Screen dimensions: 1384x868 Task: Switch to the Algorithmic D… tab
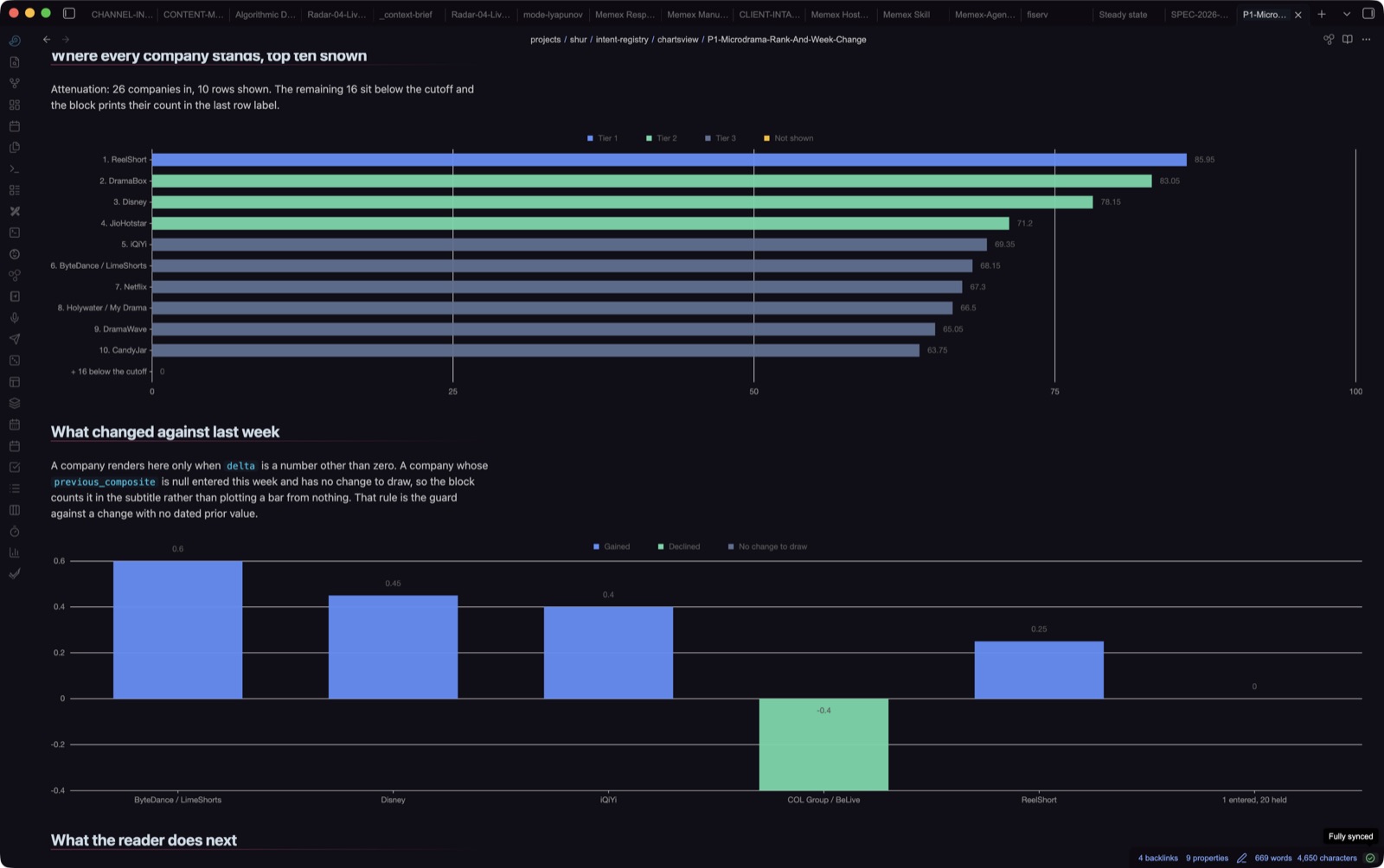coord(265,15)
